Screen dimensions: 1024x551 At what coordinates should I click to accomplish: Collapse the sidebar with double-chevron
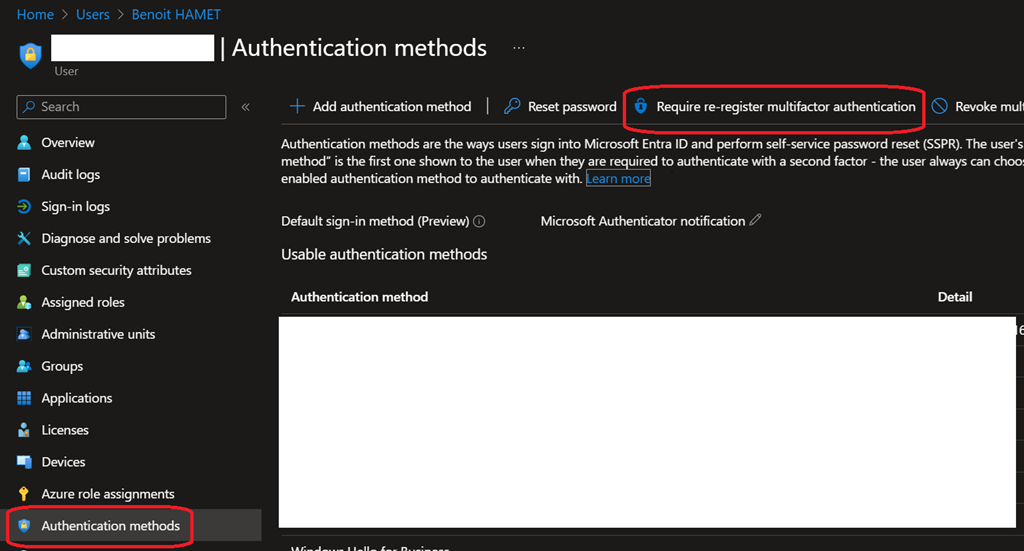click(245, 107)
